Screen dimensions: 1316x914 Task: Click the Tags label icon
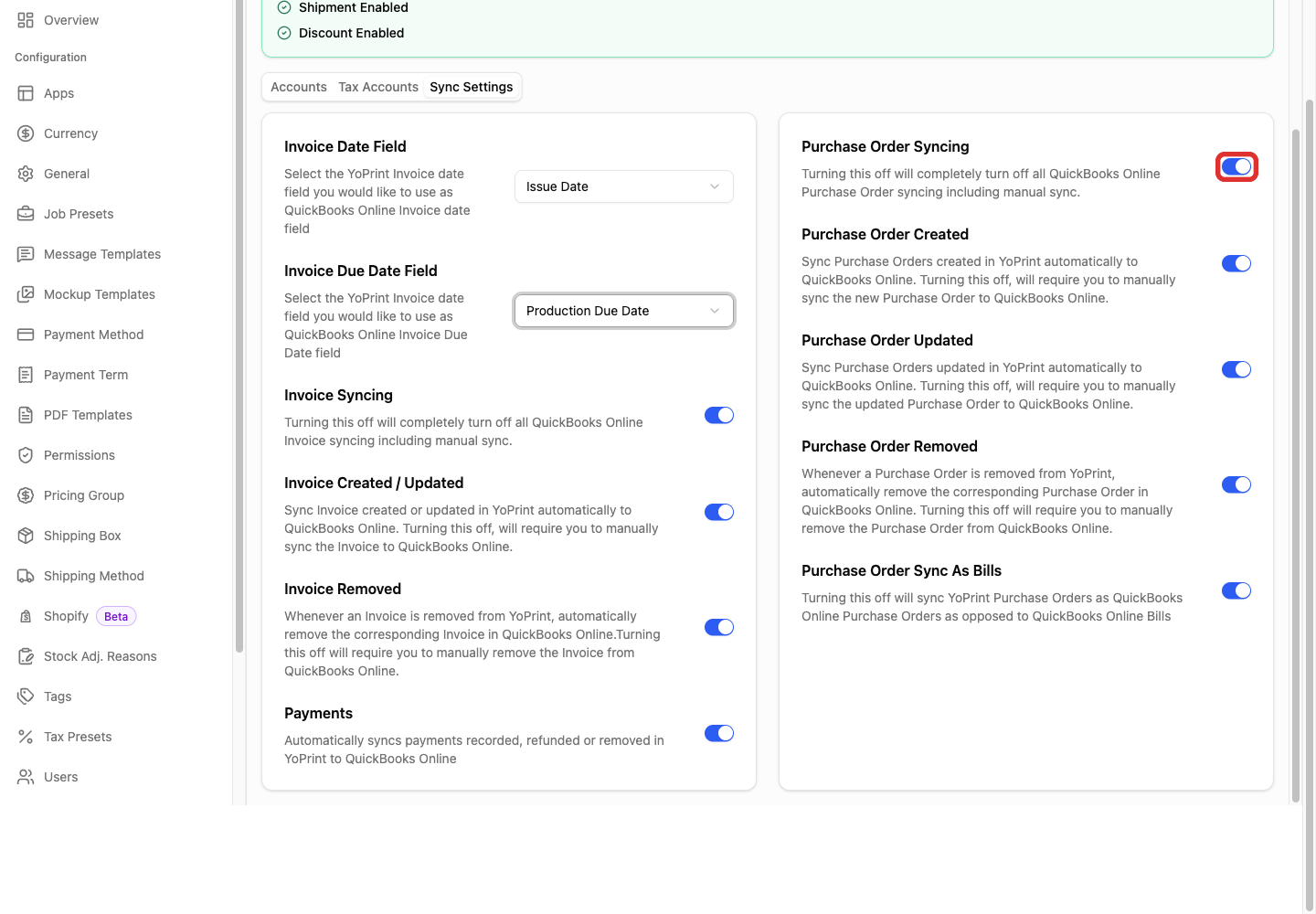tap(26, 696)
